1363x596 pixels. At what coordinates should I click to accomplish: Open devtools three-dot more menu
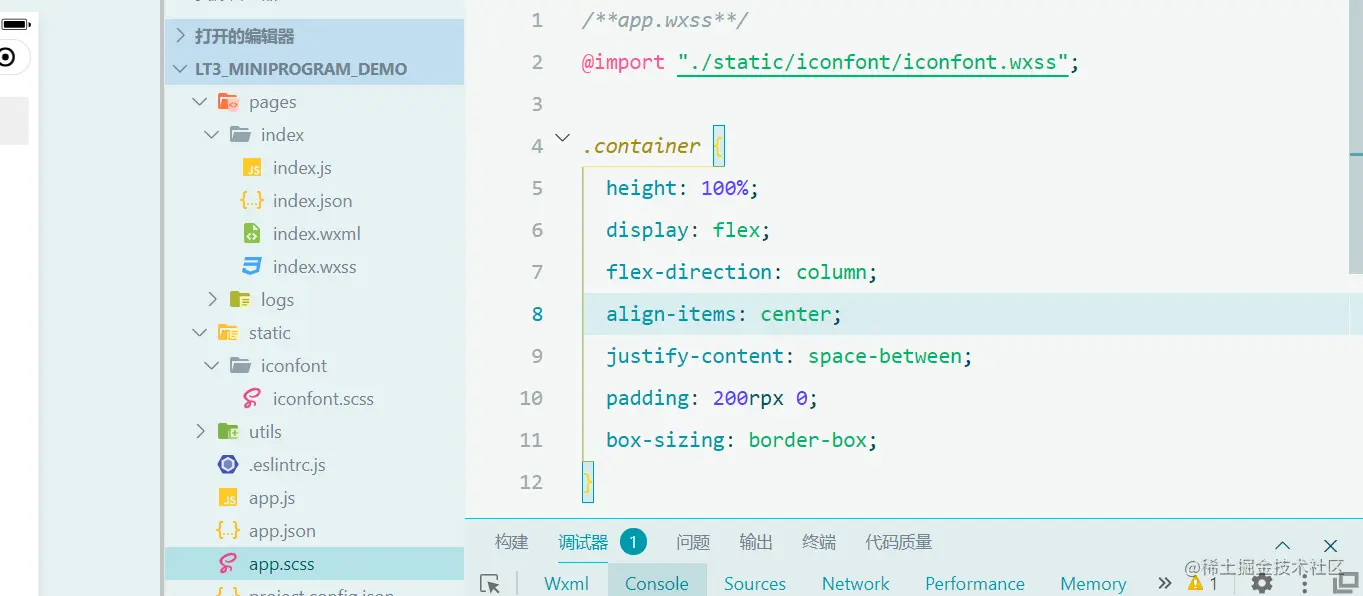tap(1305, 583)
